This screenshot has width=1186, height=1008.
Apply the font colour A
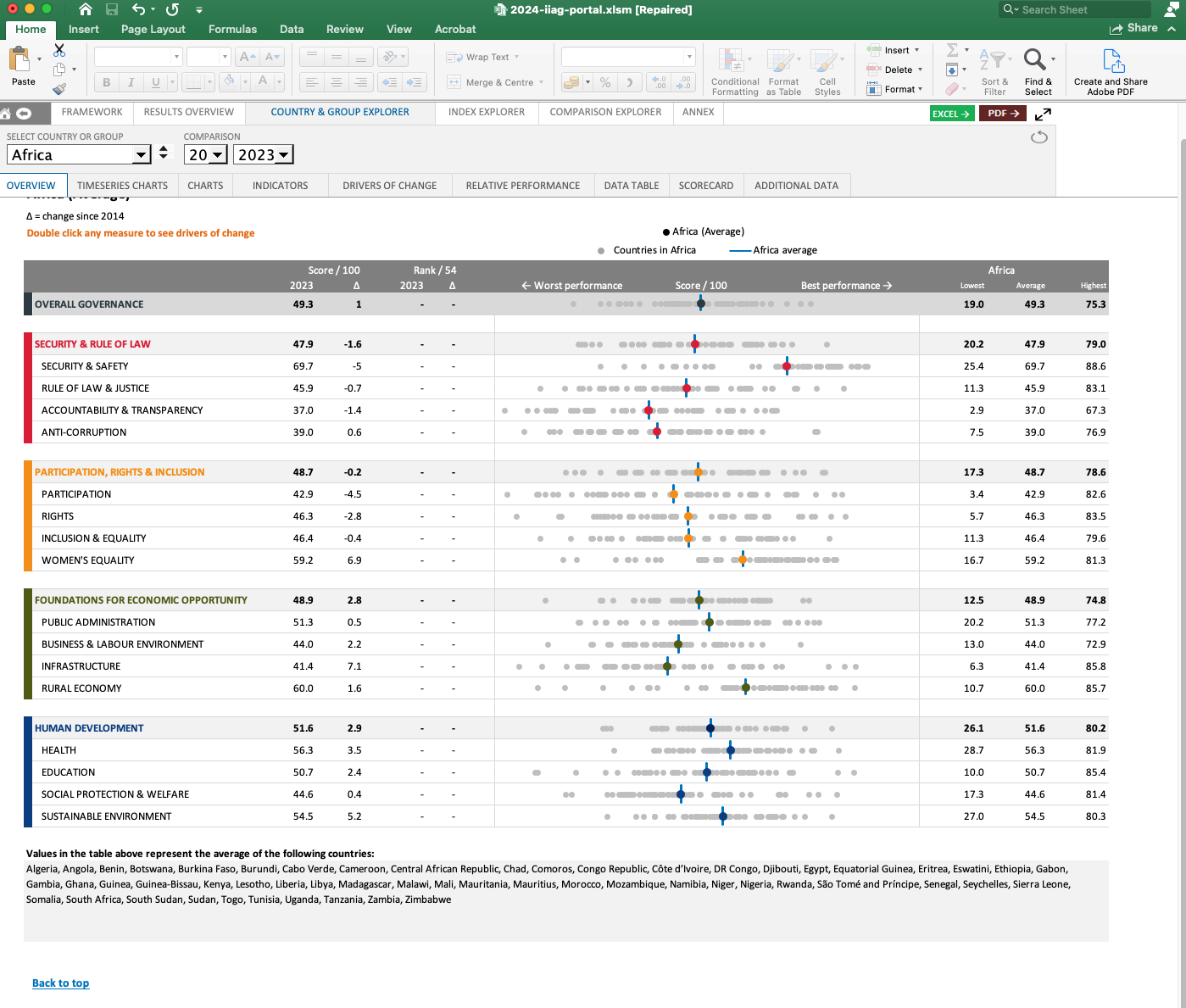(x=263, y=81)
